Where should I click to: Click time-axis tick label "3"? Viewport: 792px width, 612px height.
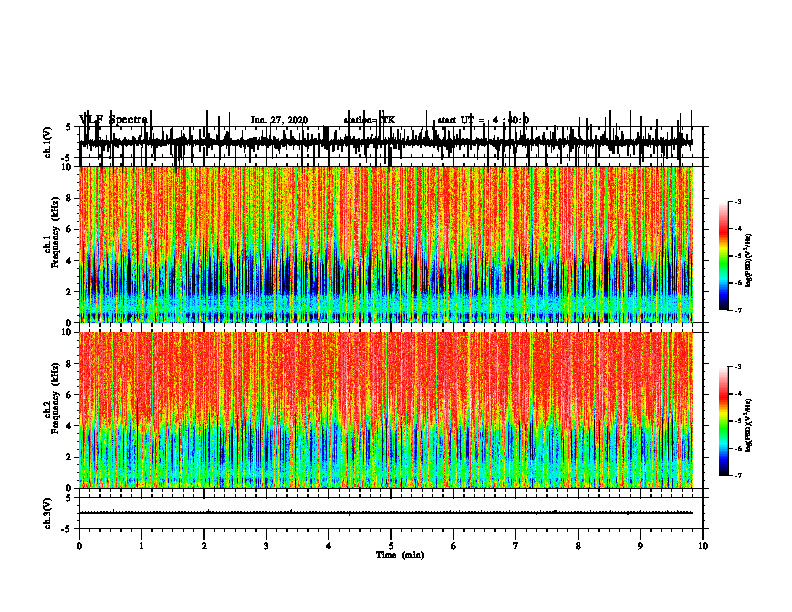pos(266,546)
